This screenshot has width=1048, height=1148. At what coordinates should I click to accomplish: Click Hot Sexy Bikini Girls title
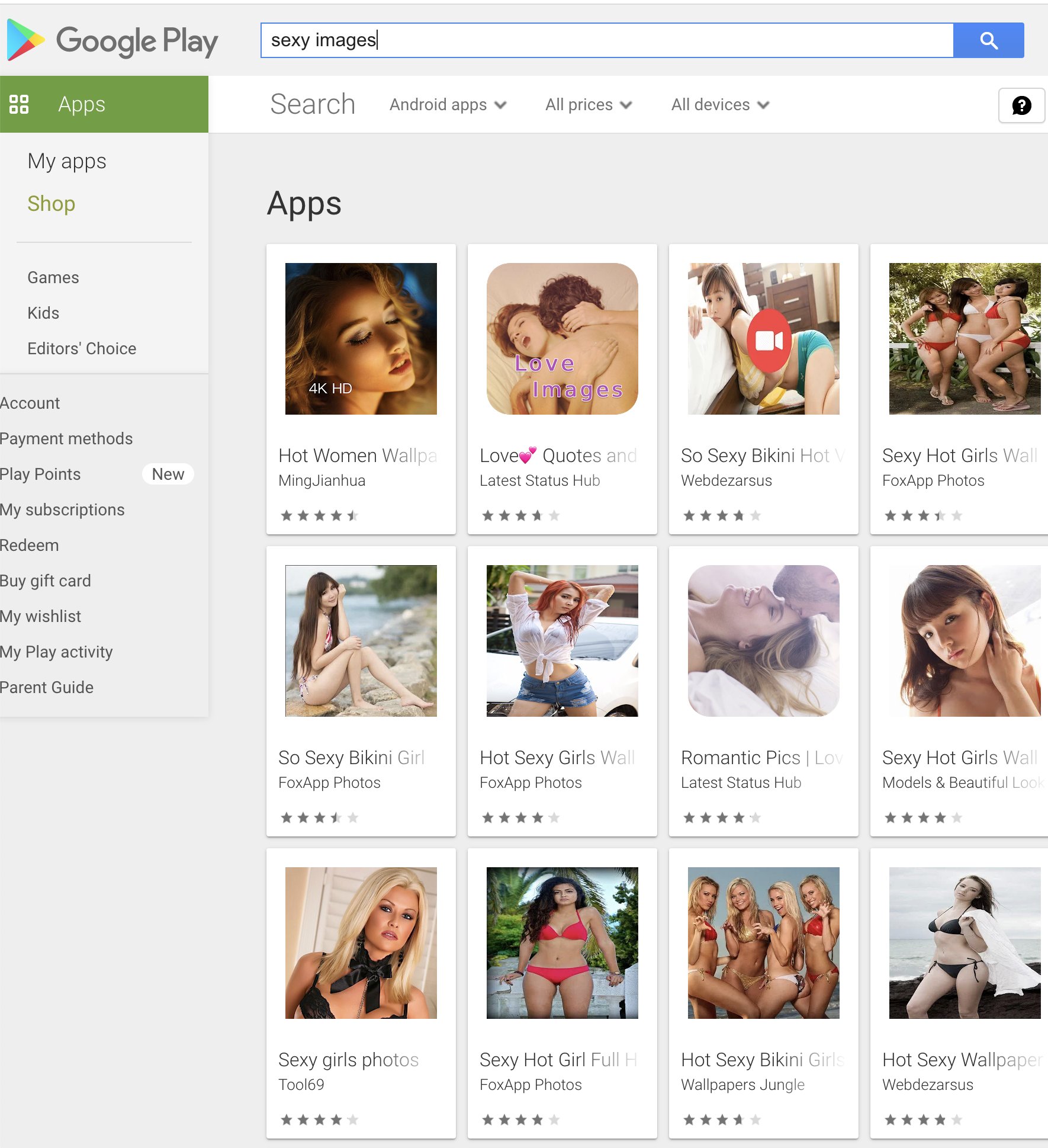click(x=763, y=1060)
